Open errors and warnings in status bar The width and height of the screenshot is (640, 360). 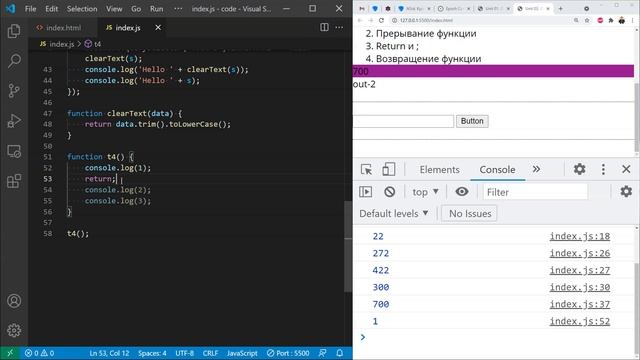point(39,353)
